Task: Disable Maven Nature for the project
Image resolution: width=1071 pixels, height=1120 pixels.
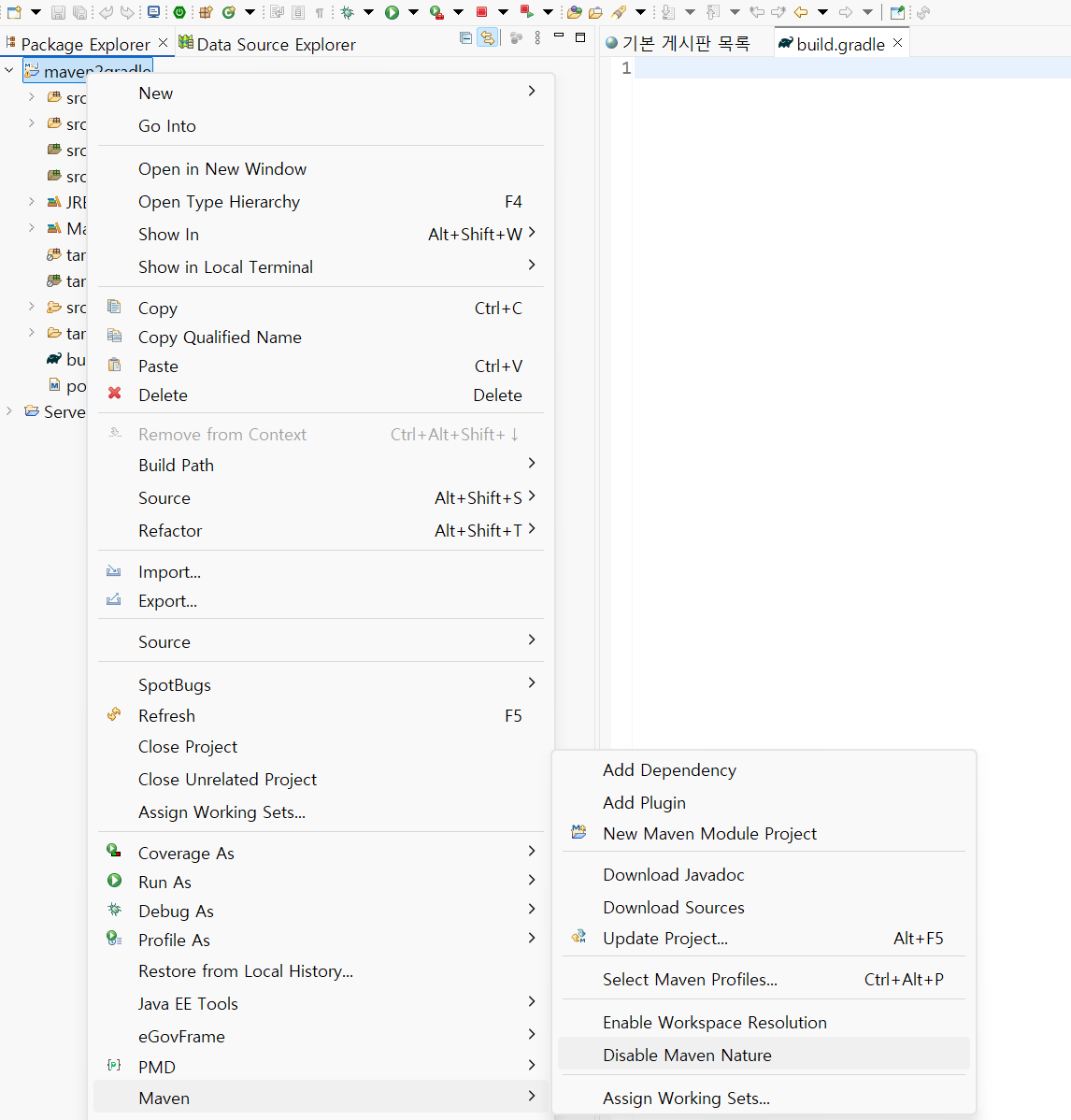Action: click(687, 1055)
